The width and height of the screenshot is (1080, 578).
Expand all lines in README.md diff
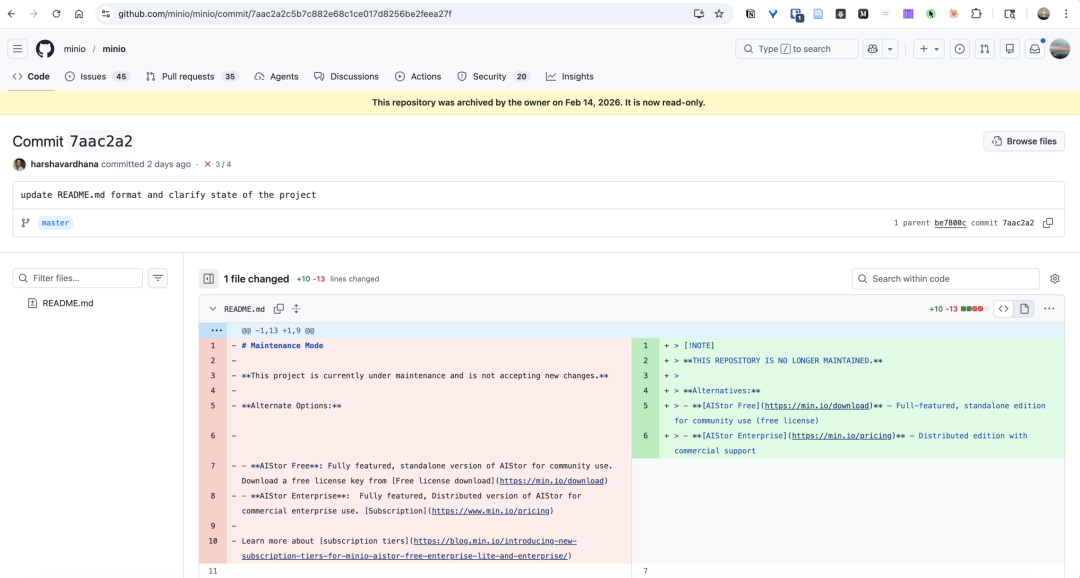point(296,309)
